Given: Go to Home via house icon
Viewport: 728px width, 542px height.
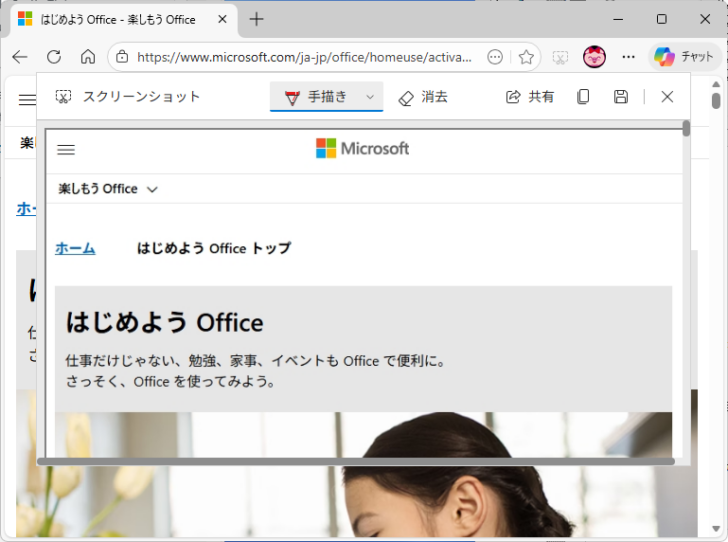Looking at the screenshot, I should click(x=88, y=57).
